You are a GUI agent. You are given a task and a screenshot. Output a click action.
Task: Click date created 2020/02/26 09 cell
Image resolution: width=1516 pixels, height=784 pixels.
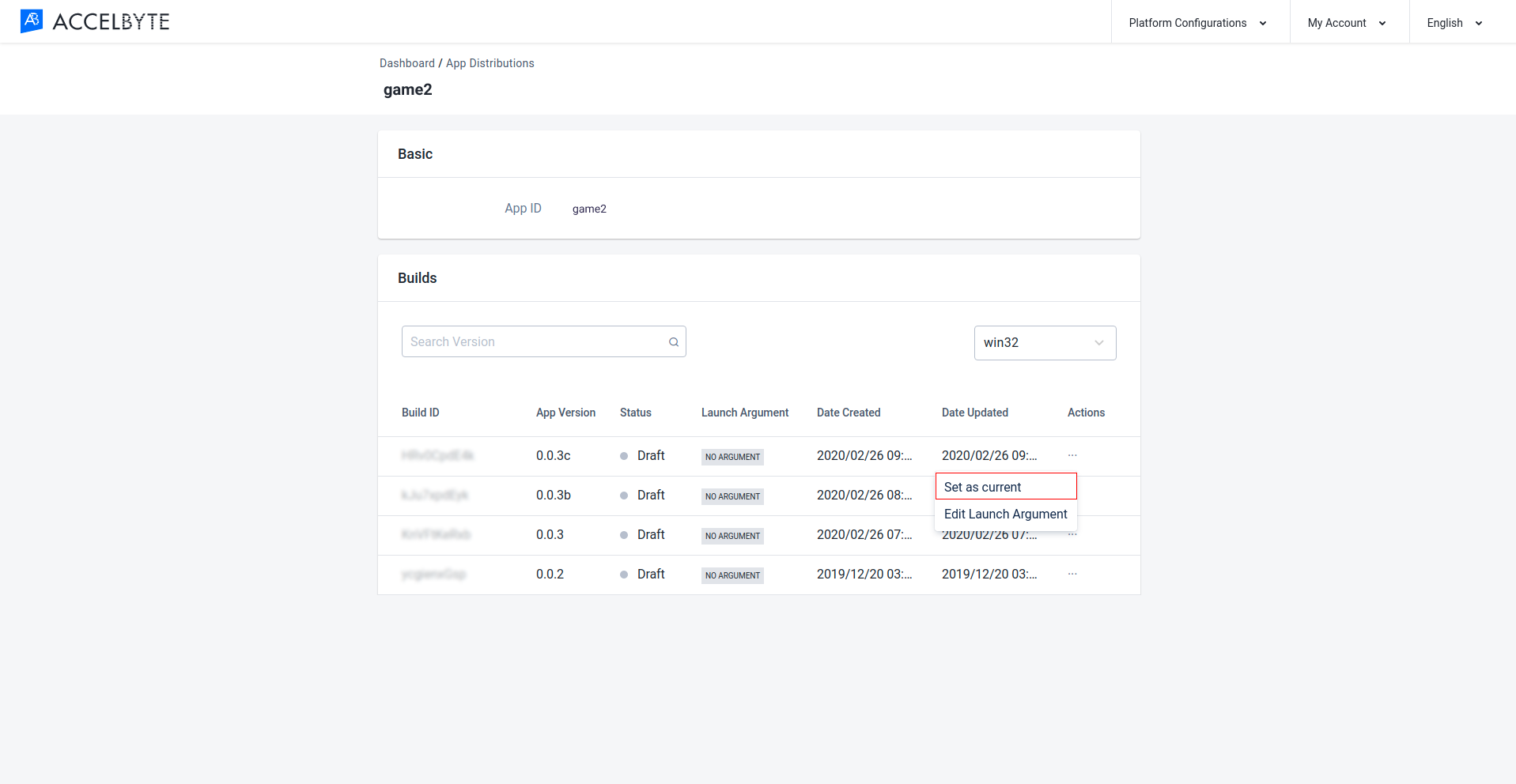864,455
